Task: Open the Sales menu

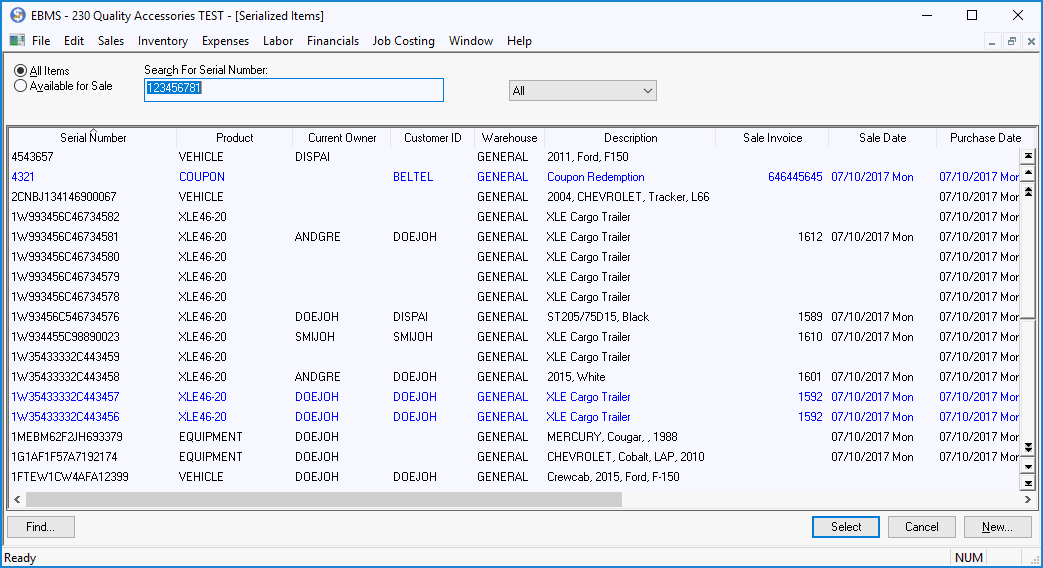Action: 110,41
